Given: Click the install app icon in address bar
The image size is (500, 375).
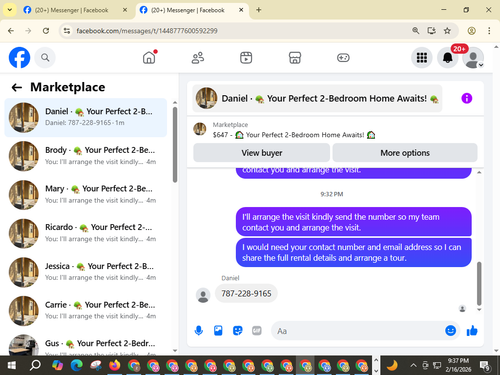Looking at the screenshot, I should coord(431,31).
